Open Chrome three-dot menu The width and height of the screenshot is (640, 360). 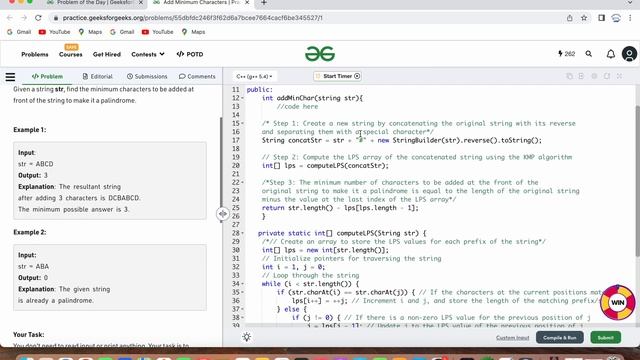point(630,18)
